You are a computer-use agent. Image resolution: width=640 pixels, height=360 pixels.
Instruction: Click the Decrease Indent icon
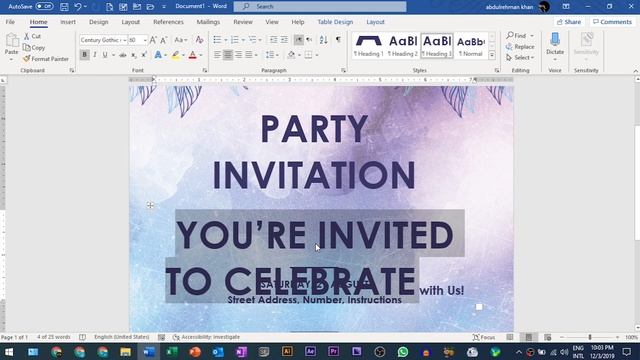coord(273,40)
